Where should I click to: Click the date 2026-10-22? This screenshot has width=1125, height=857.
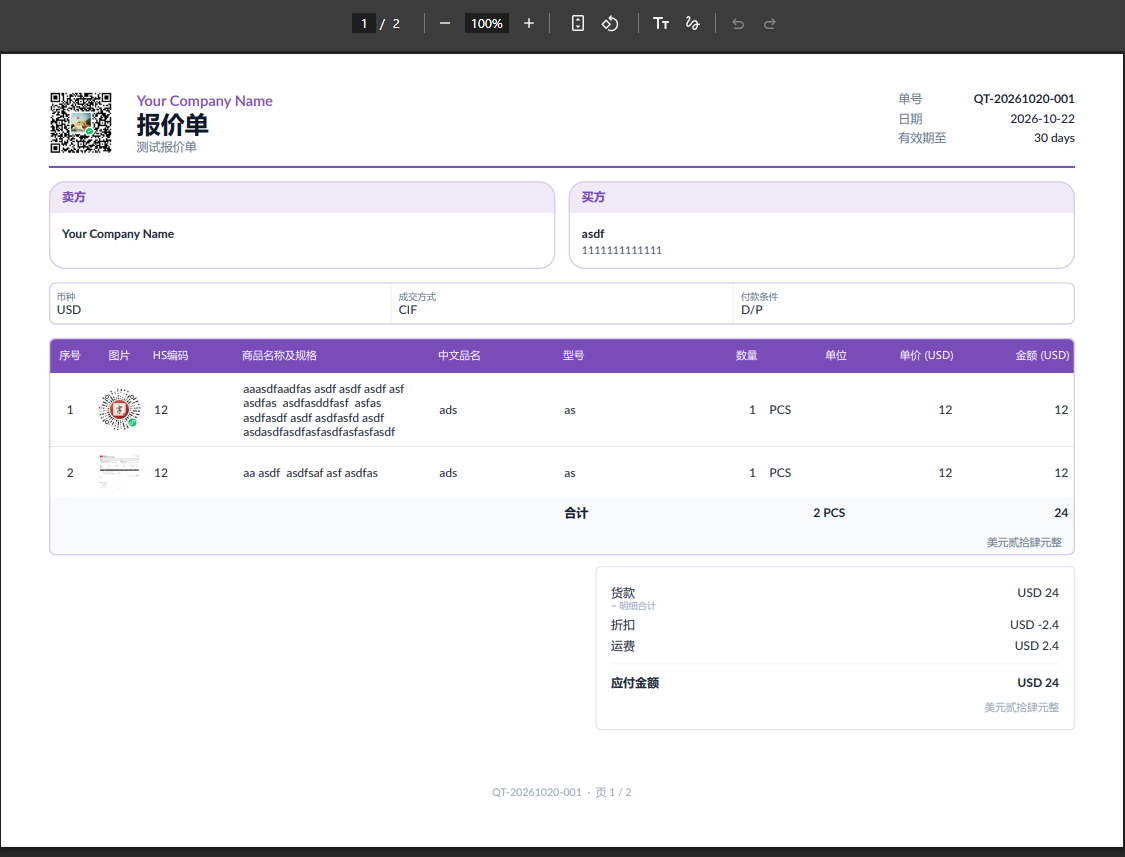1042,119
